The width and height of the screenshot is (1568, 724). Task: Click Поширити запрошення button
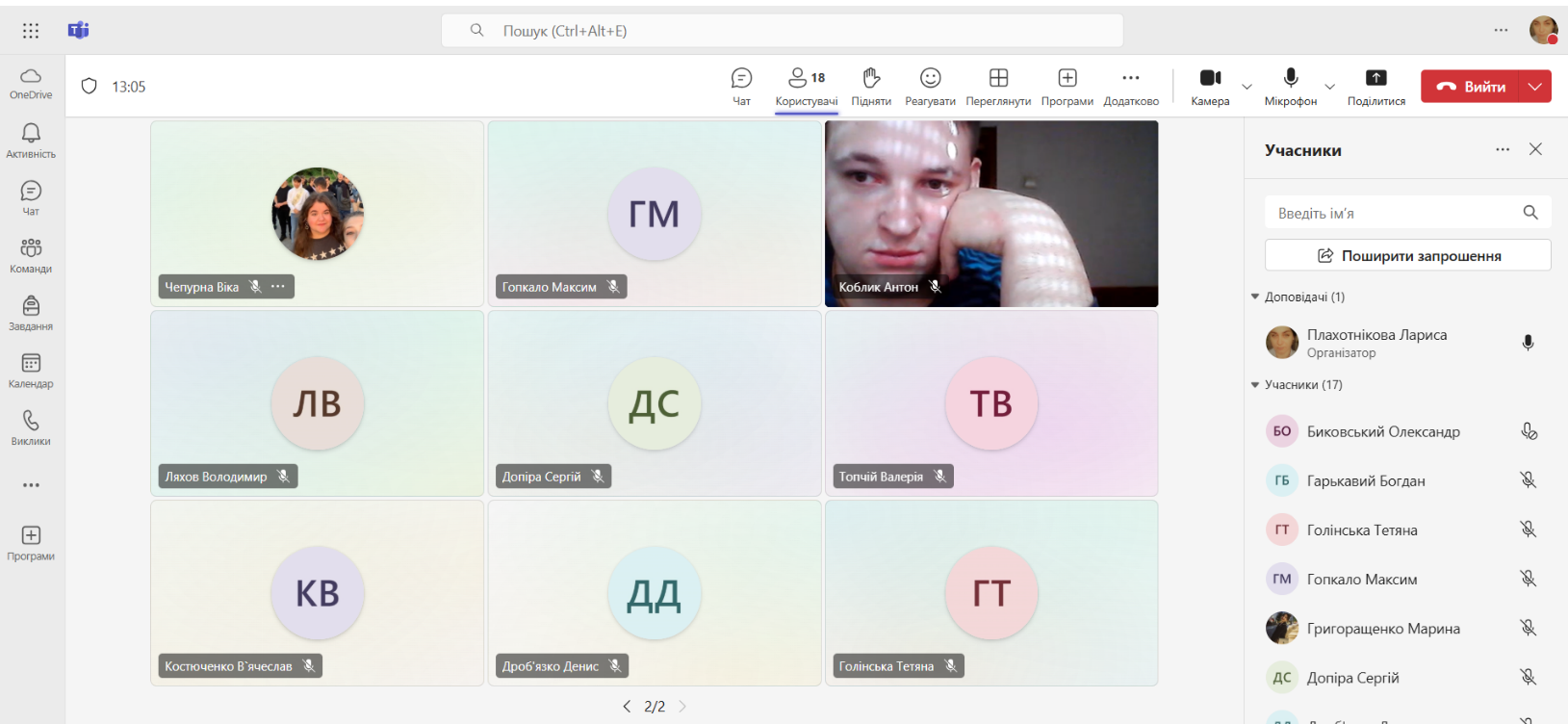coord(1407,255)
